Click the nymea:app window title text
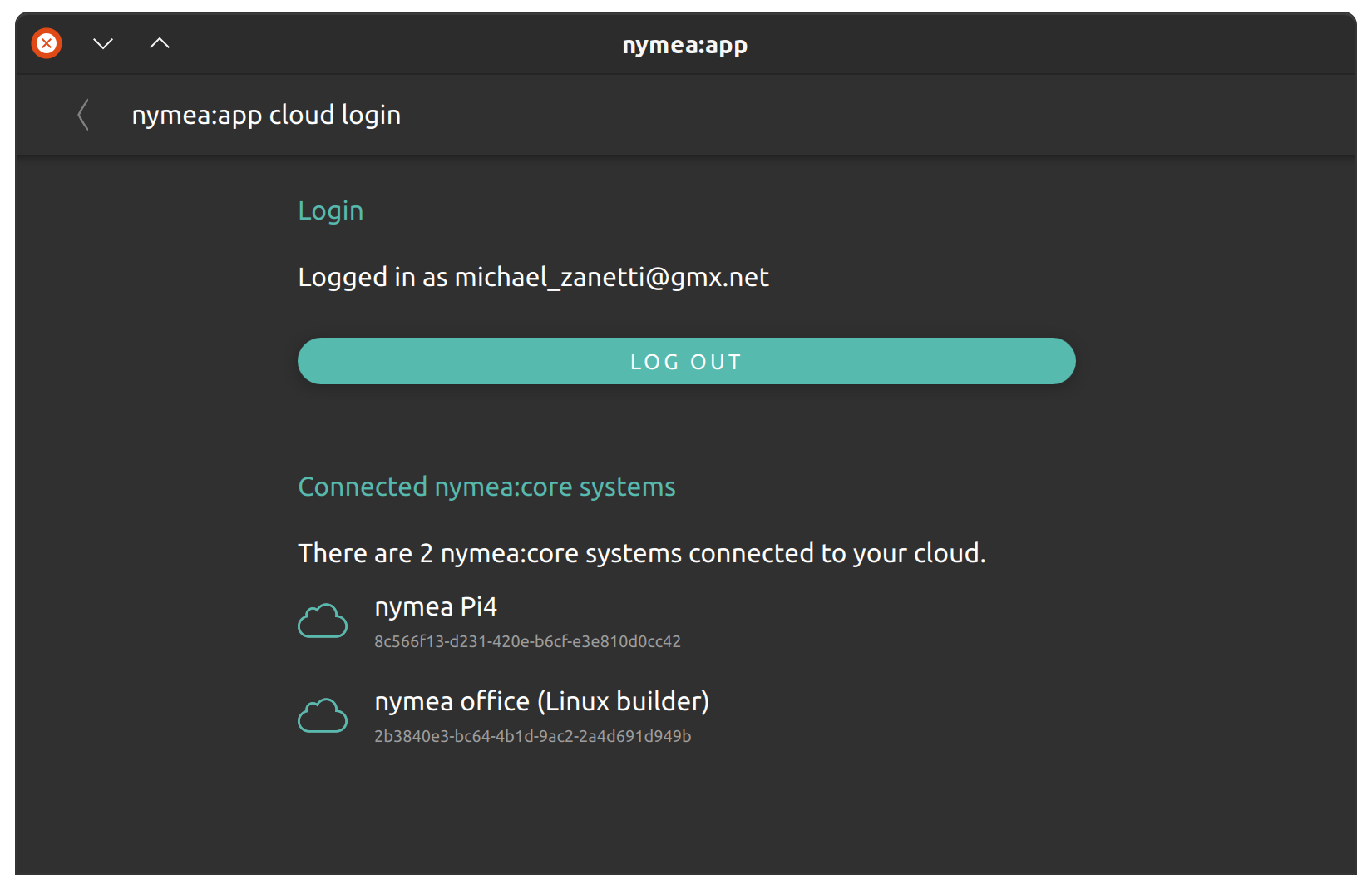1372x890 pixels. tap(685, 45)
